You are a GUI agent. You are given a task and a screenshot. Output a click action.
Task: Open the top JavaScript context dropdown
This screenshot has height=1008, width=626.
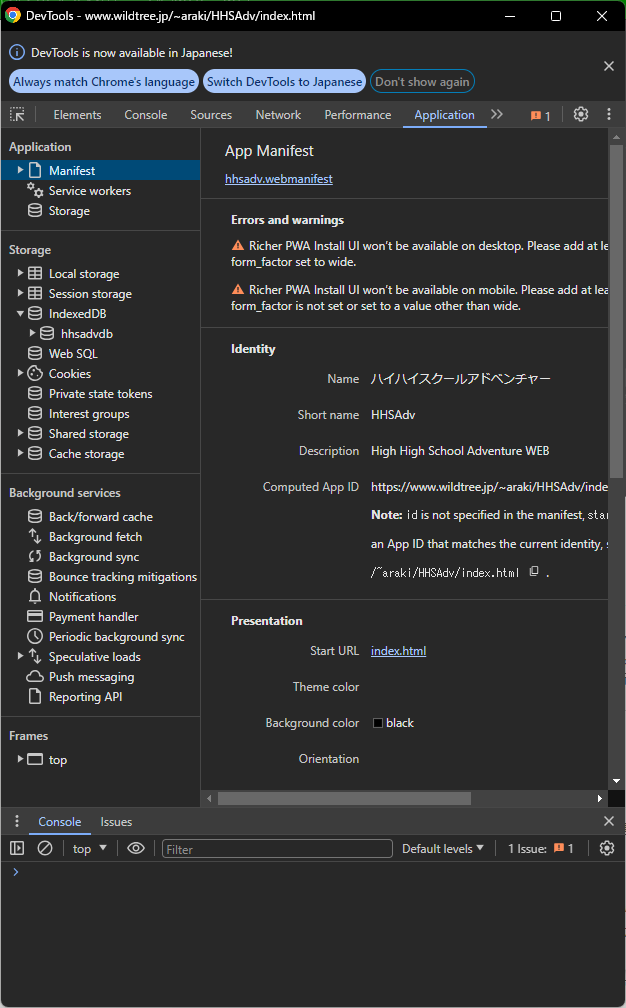(x=89, y=848)
